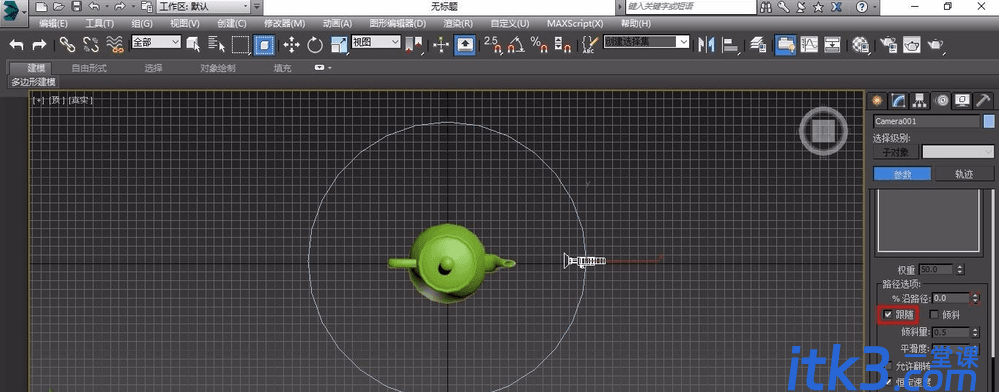
Task: Open the Schematic View icon
Action: (x=833, y=44)
